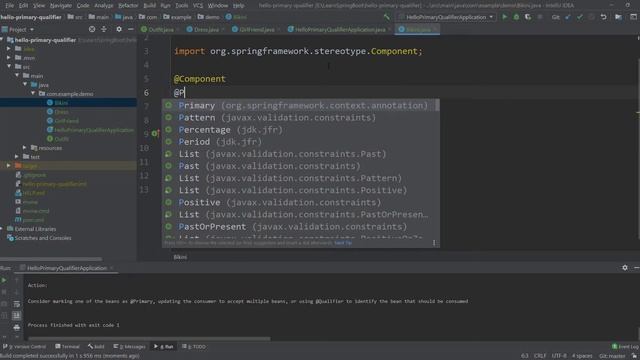Start debugging with the green bug icon
Viewport: 640px width, 360px height.
point(516,17)
